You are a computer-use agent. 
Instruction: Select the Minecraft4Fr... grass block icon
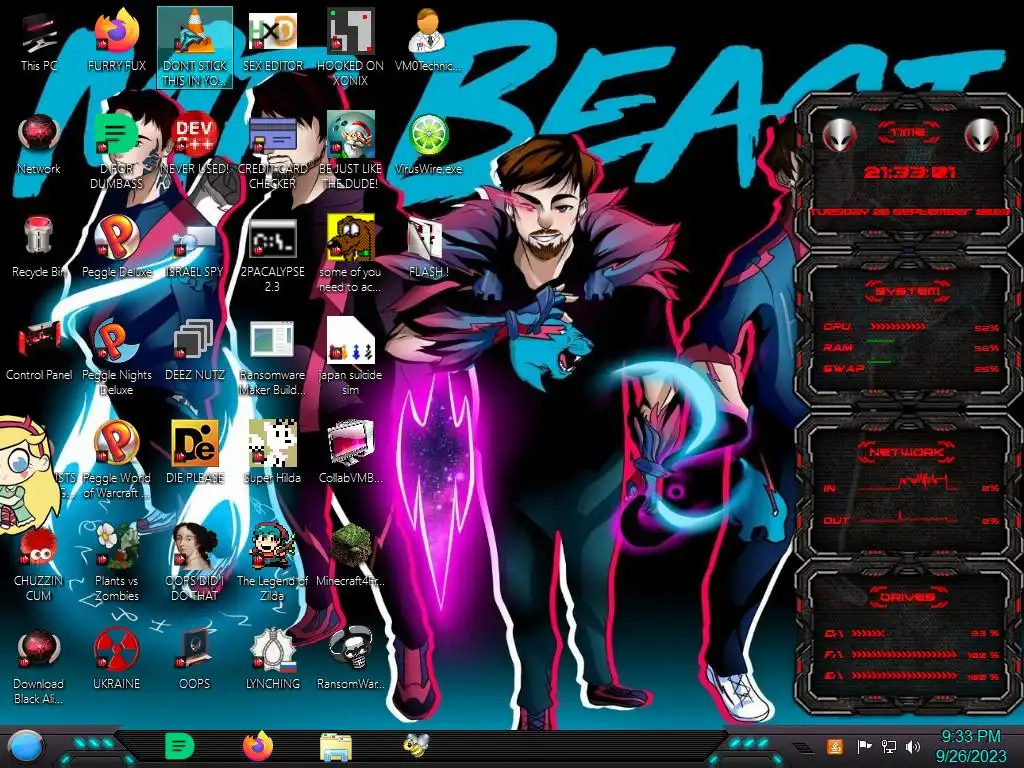(x=350, y=556)
